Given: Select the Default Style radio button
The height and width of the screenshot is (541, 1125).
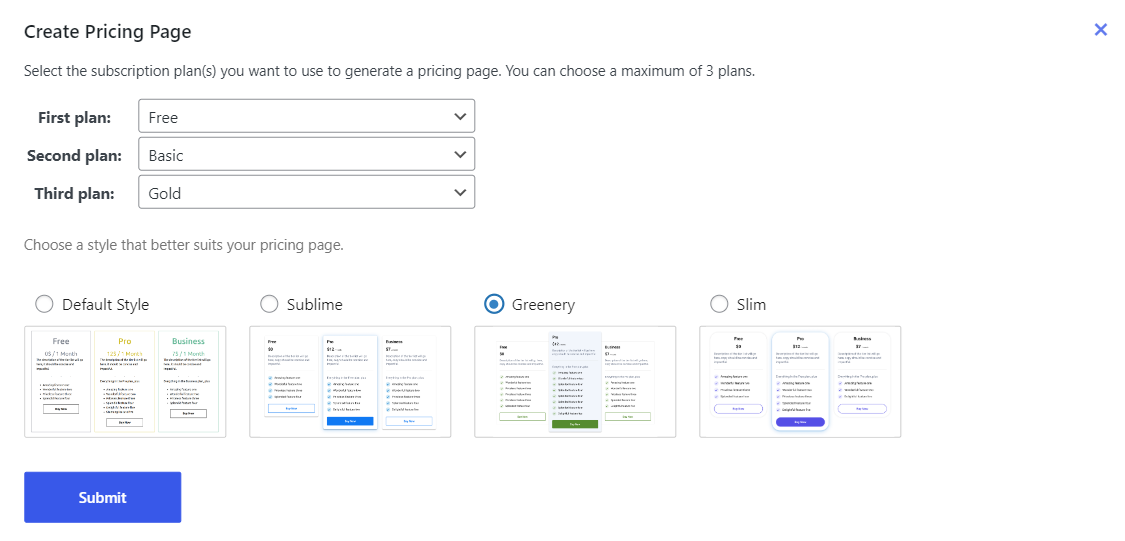Looking at the screenshot, I should pyautogui.click(x=44, y=304).
